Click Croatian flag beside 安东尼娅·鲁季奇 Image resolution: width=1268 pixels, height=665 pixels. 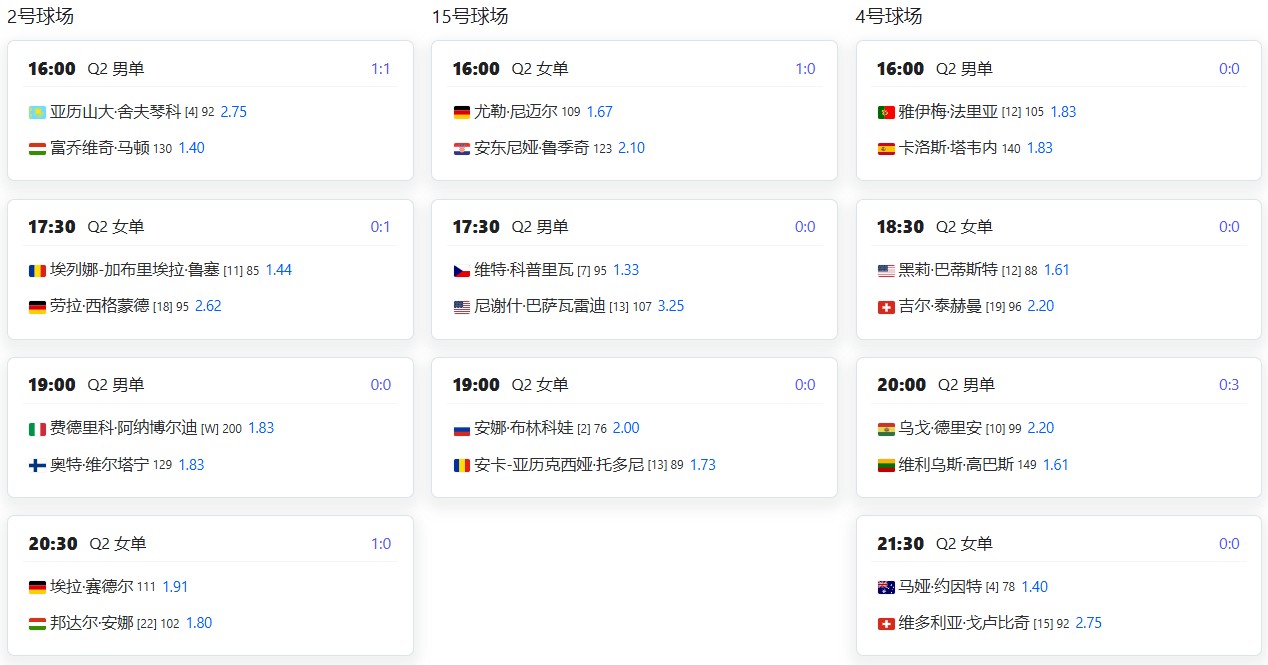461,149
